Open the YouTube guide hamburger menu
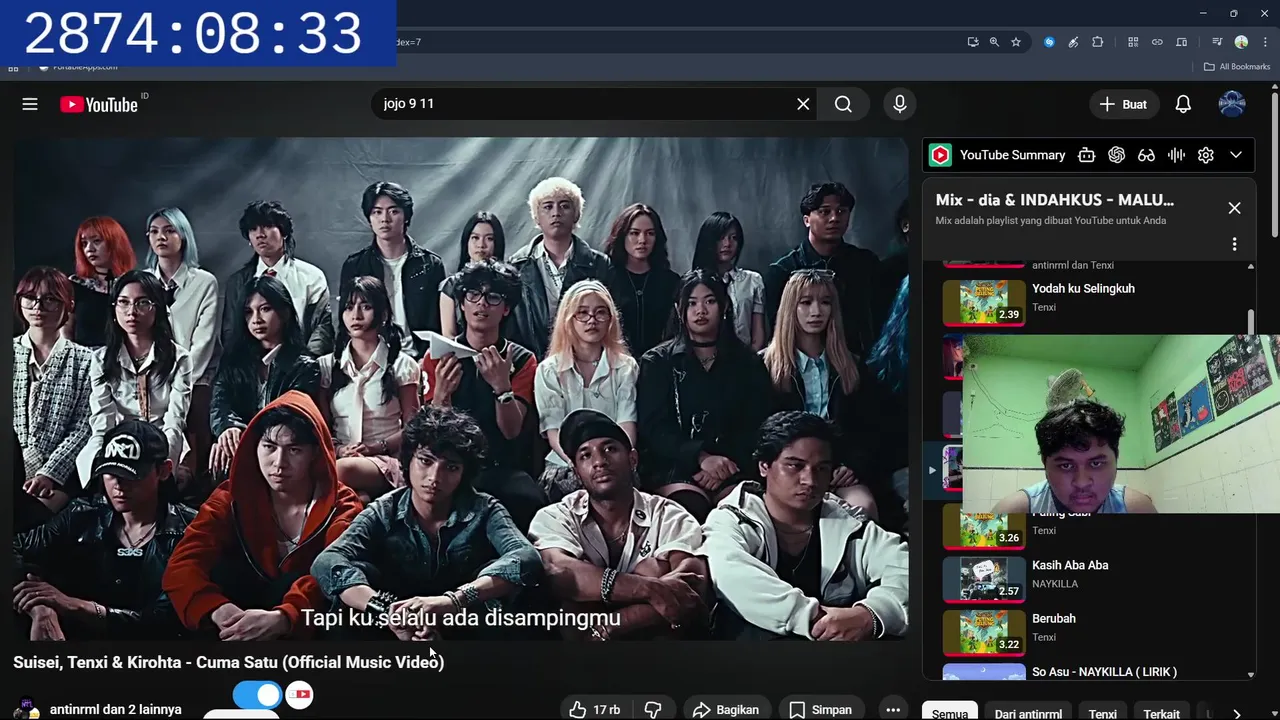The width and height of the screenshot is (1280, 720). tap(30, 104)
